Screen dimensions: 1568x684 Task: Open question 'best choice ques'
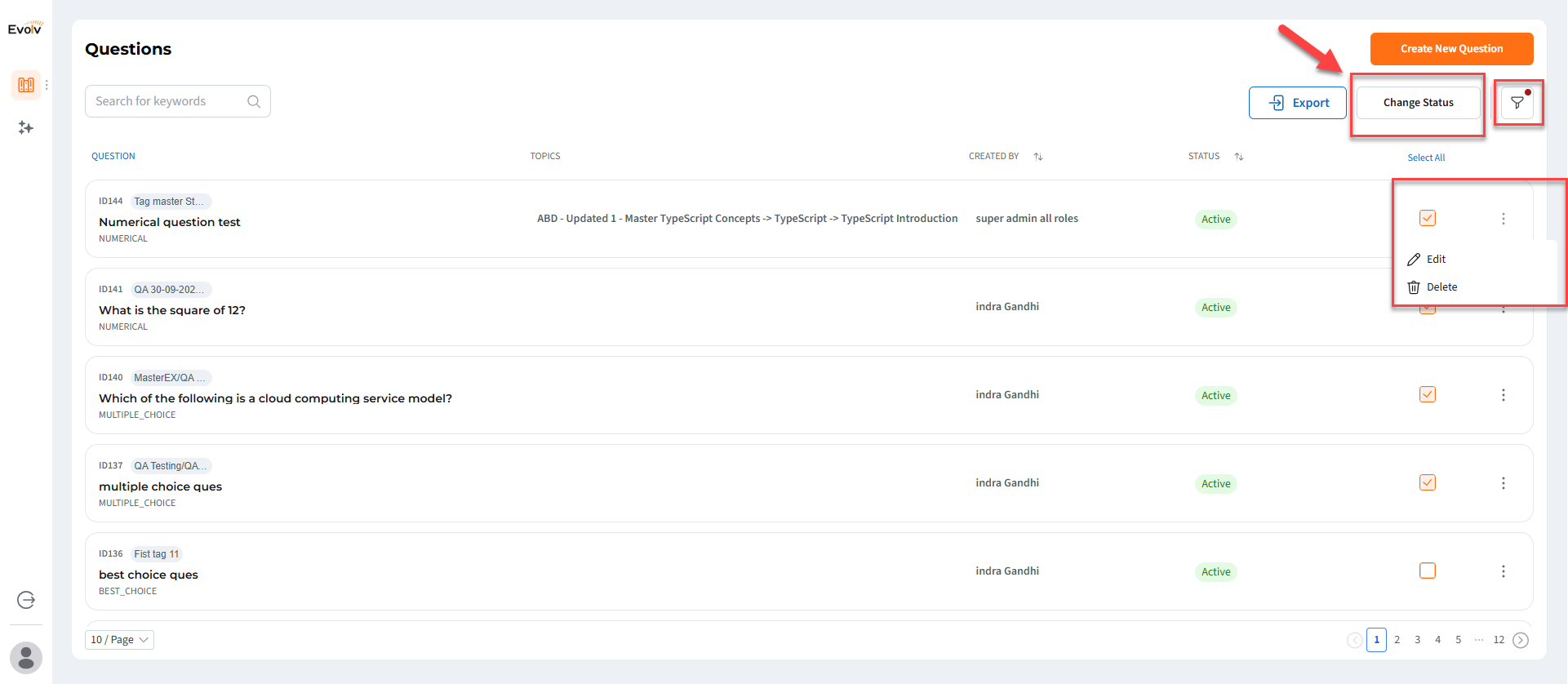pyautogui.click(x=149, y=575)
